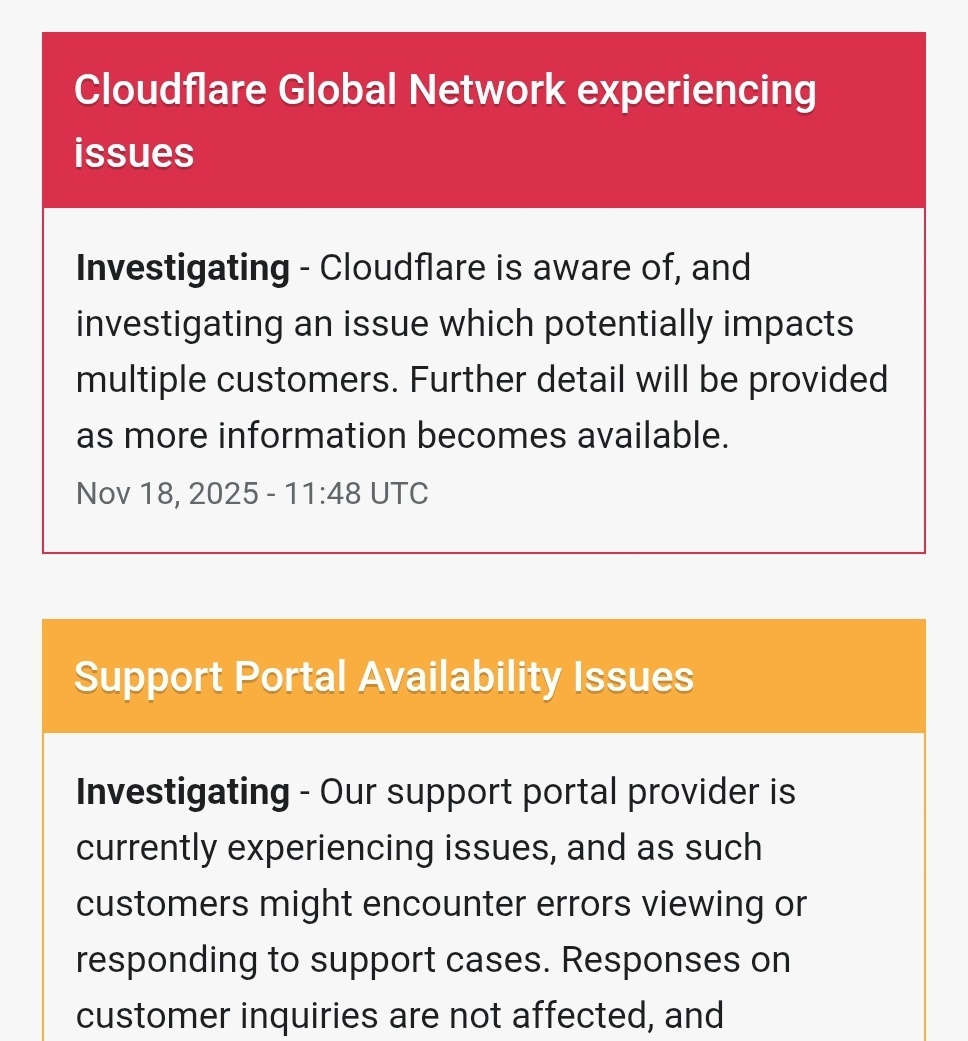This screenshot has height=1041, width=968.
Task: Click the line "investigating an issue which potentially impacts"
Action: pos(465,324)
